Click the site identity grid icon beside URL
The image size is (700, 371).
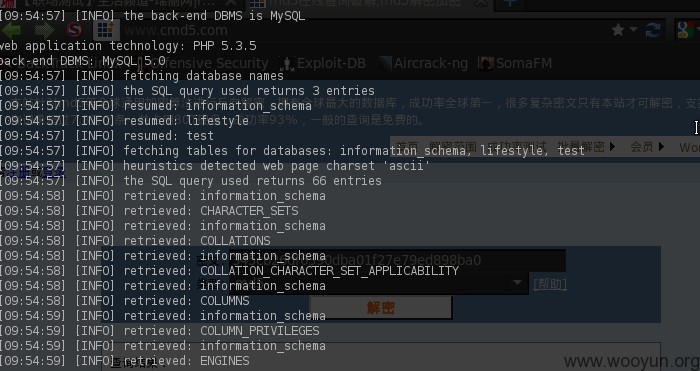105,30
